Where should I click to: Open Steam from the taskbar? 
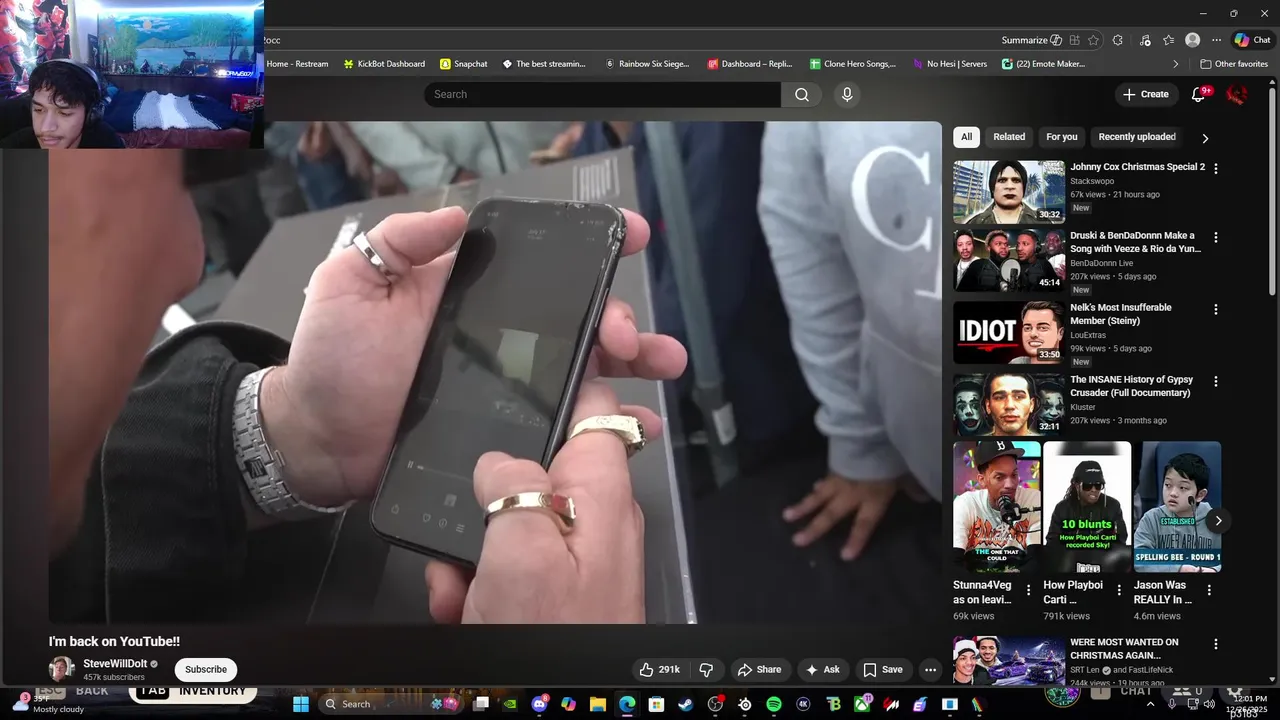click(x=685, y=704)
